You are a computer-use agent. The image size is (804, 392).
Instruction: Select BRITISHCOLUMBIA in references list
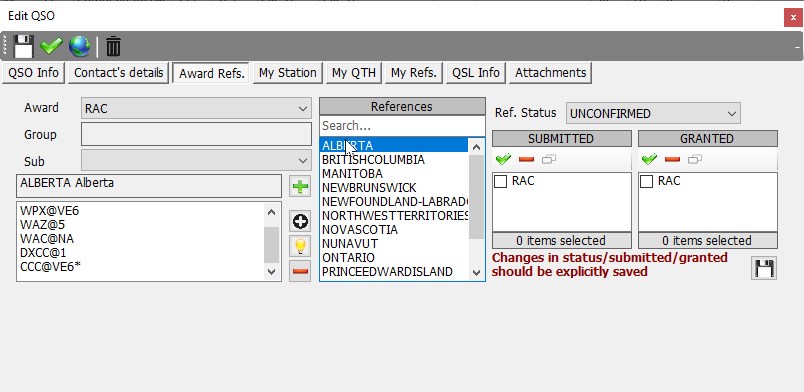pos(394,160)
